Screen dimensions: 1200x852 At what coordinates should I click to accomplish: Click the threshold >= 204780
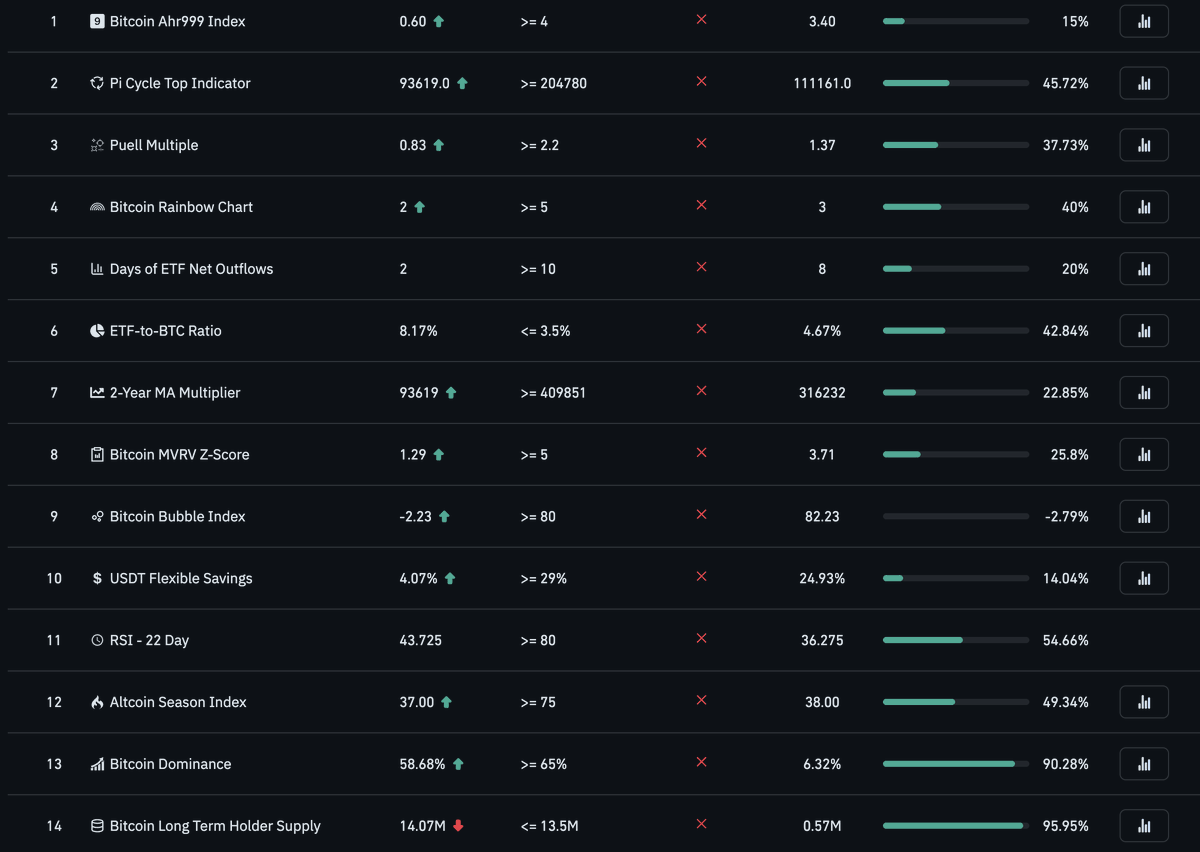pos(553,83)
